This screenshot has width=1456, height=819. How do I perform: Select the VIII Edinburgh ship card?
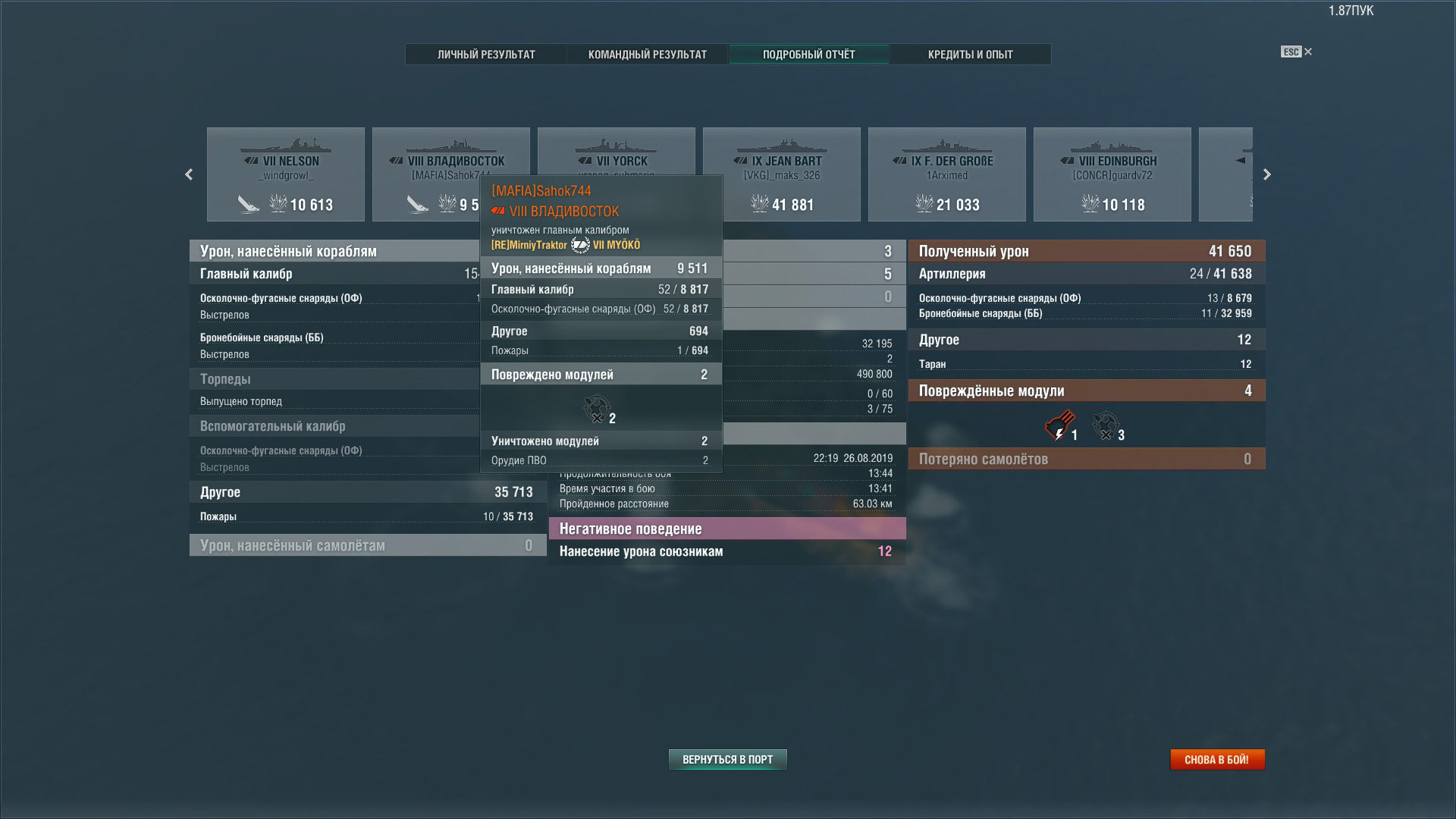[1112, 174]
